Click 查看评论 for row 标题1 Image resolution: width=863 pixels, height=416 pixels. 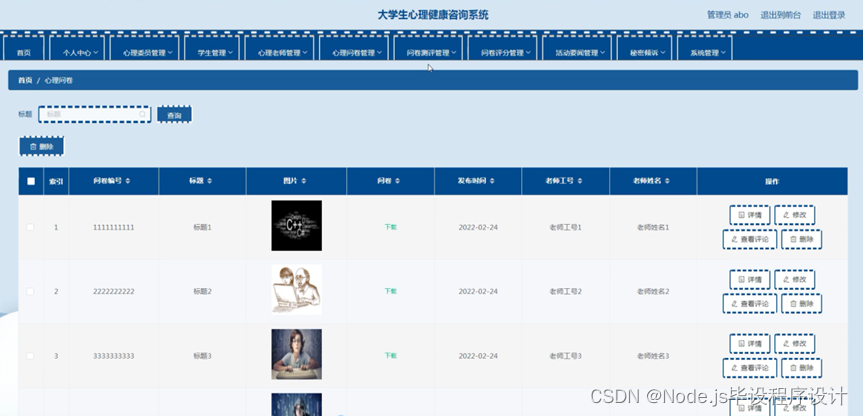coord(749,239)
